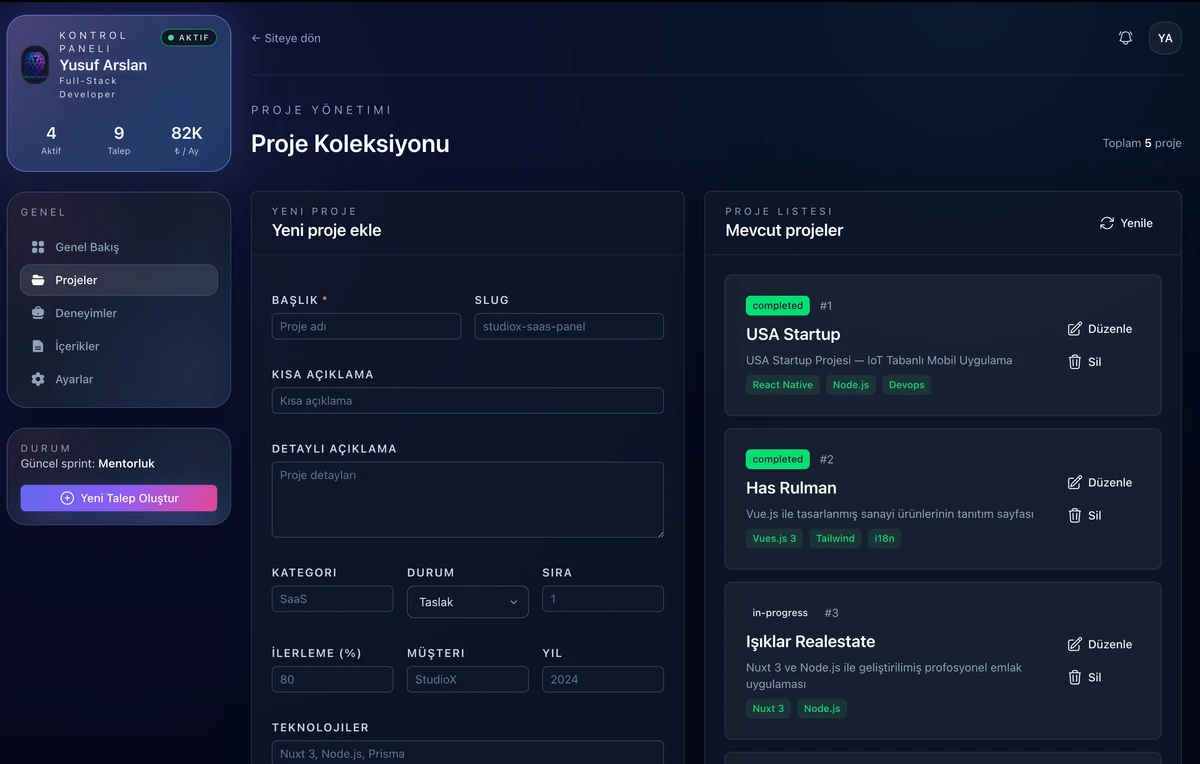Click the Başlık project name field

click(366, 326)
